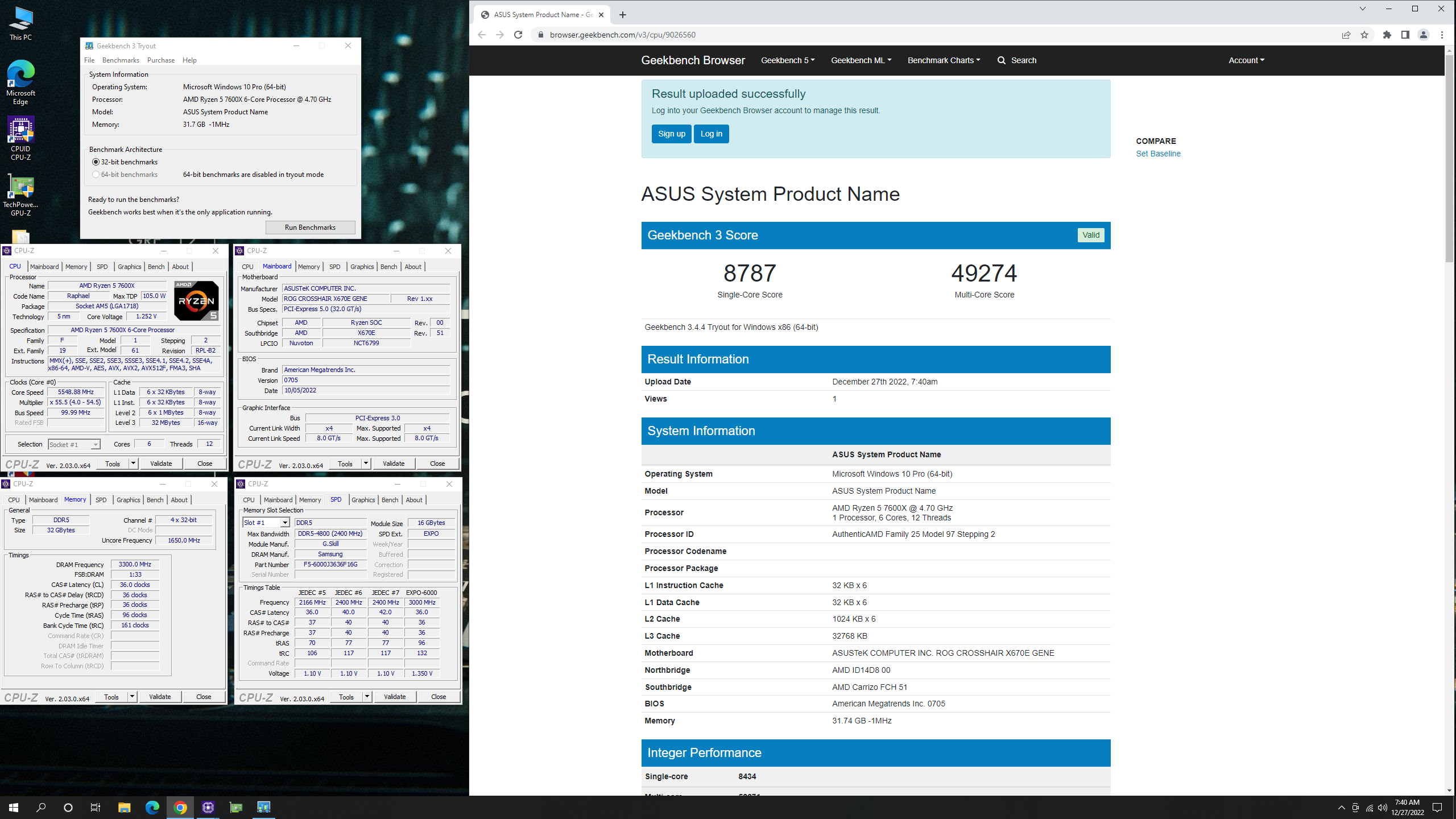Open new browser tab plus button
This screenshot has height=819, width=1456.
point(623,15)
